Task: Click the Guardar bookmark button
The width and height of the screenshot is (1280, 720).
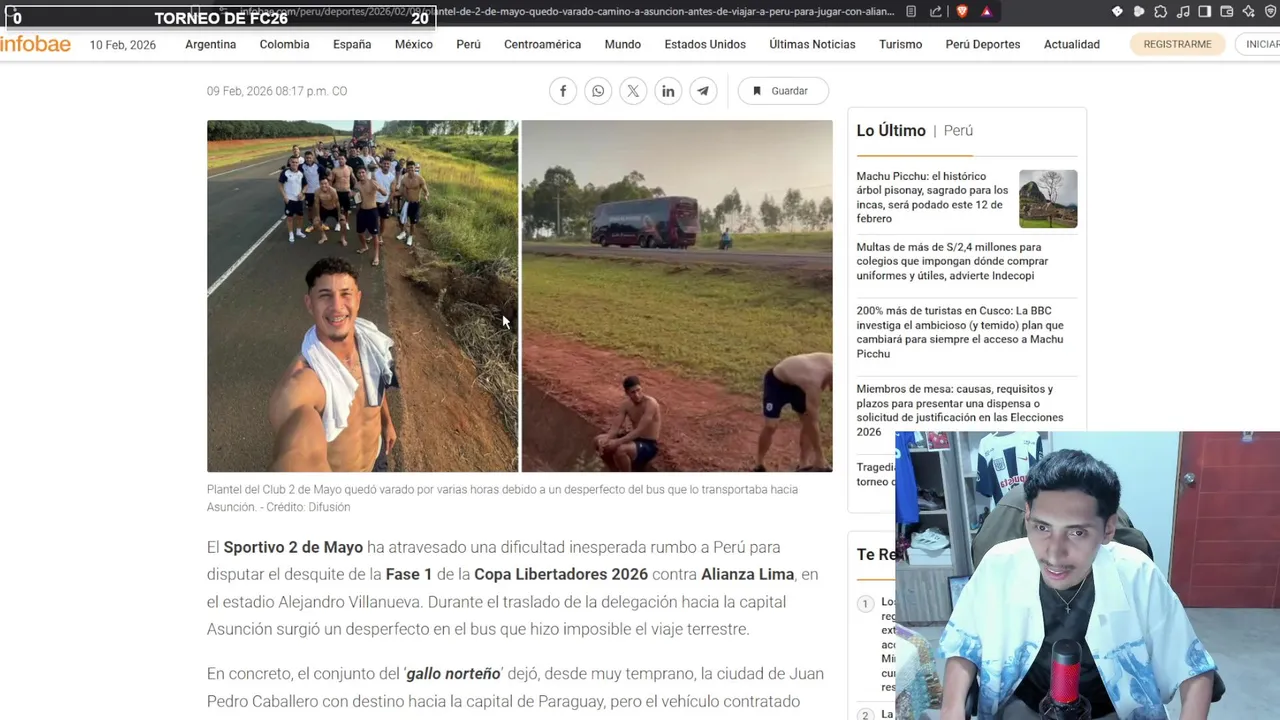Action: tap(783, 91)
